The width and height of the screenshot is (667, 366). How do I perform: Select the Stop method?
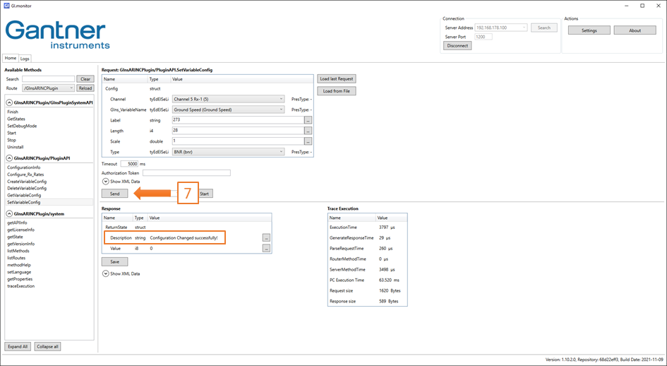[11, 140]
